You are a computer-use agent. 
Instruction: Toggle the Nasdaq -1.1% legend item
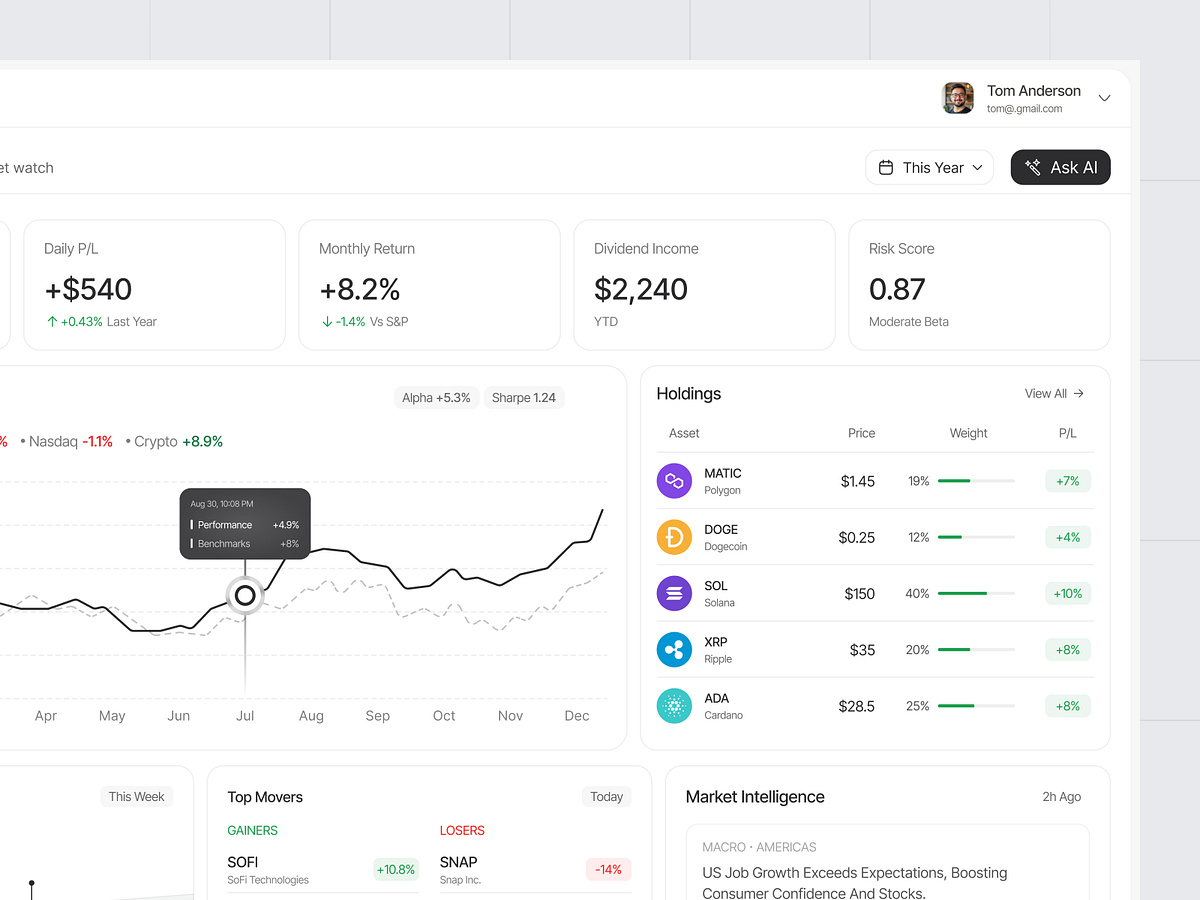pos(66,441)
